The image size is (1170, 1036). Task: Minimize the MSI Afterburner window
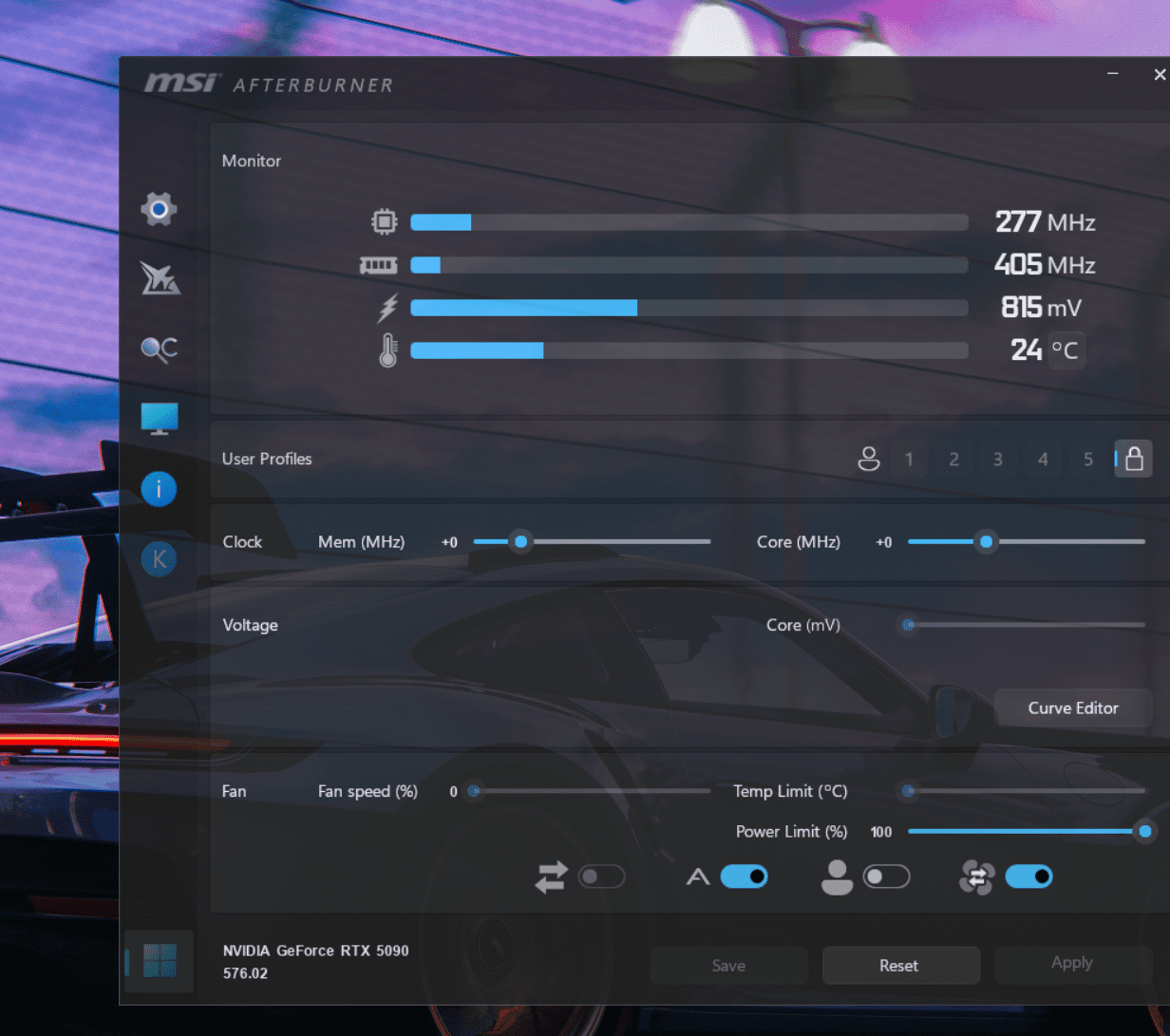pyautogui.click(x=1113, y=74)
